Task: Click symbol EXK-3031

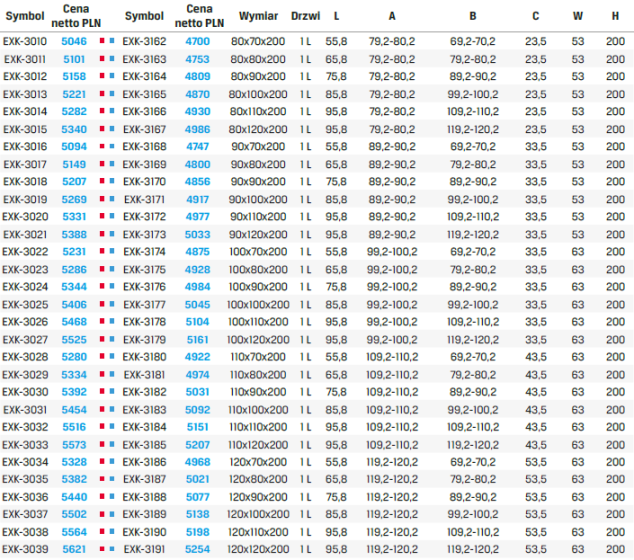Action: (25, 410)
